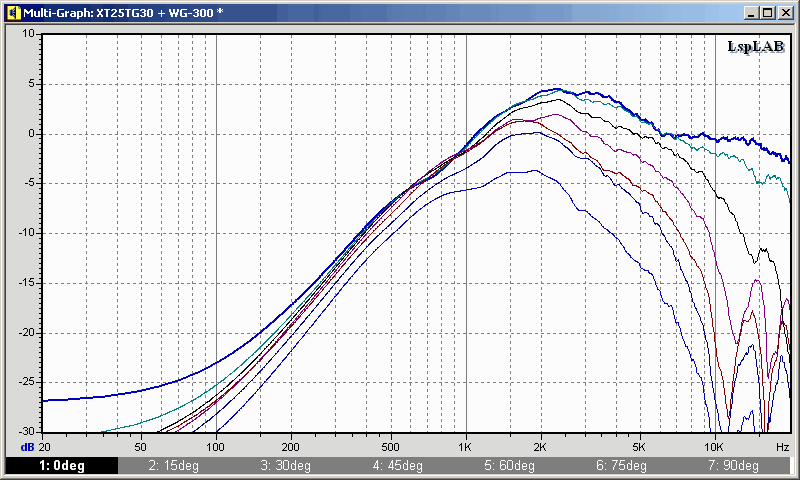Click the 5K frequency axis label
Screen dimensions: 800x480
(x=639, y=447)
